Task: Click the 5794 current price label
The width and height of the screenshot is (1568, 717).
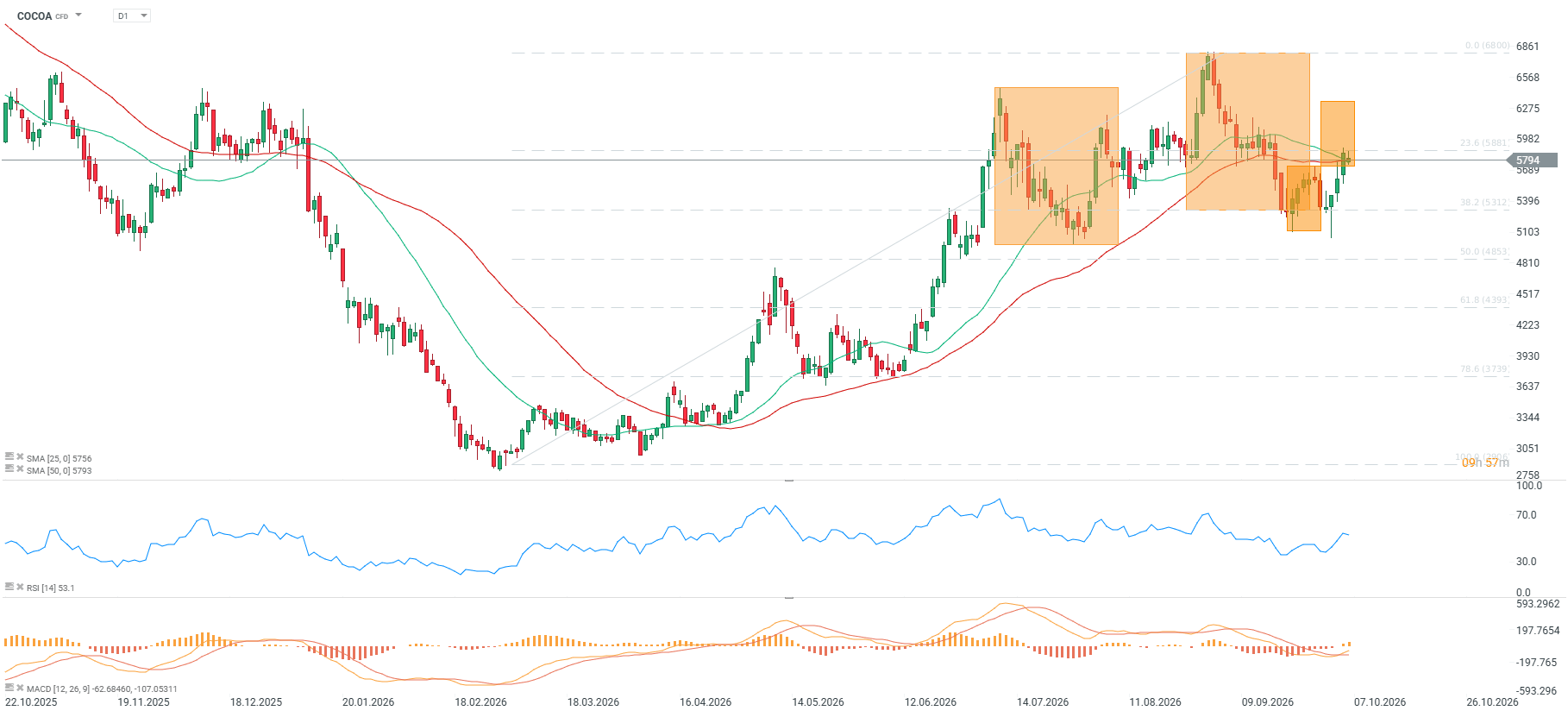Action: 1532,160
